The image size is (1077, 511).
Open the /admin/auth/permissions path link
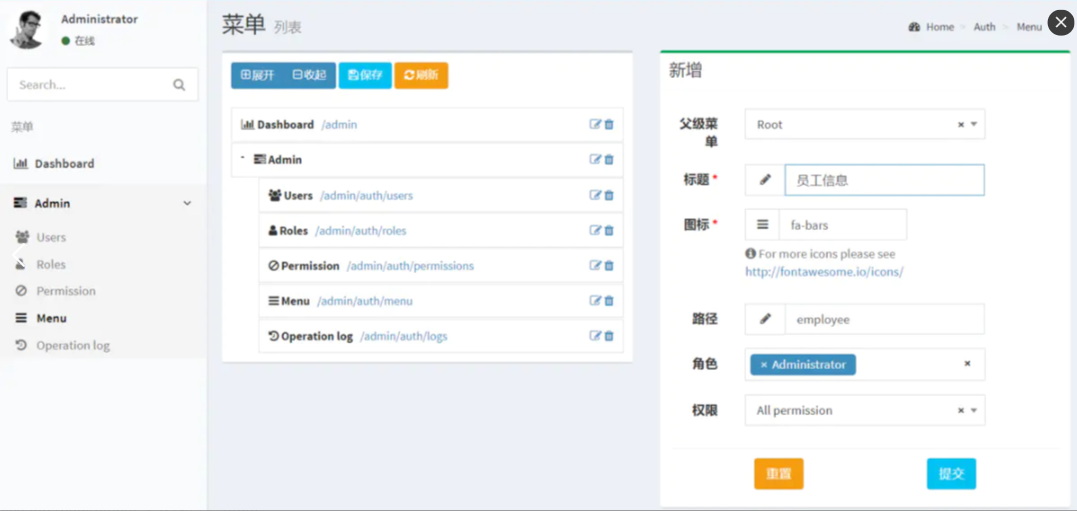410,266
